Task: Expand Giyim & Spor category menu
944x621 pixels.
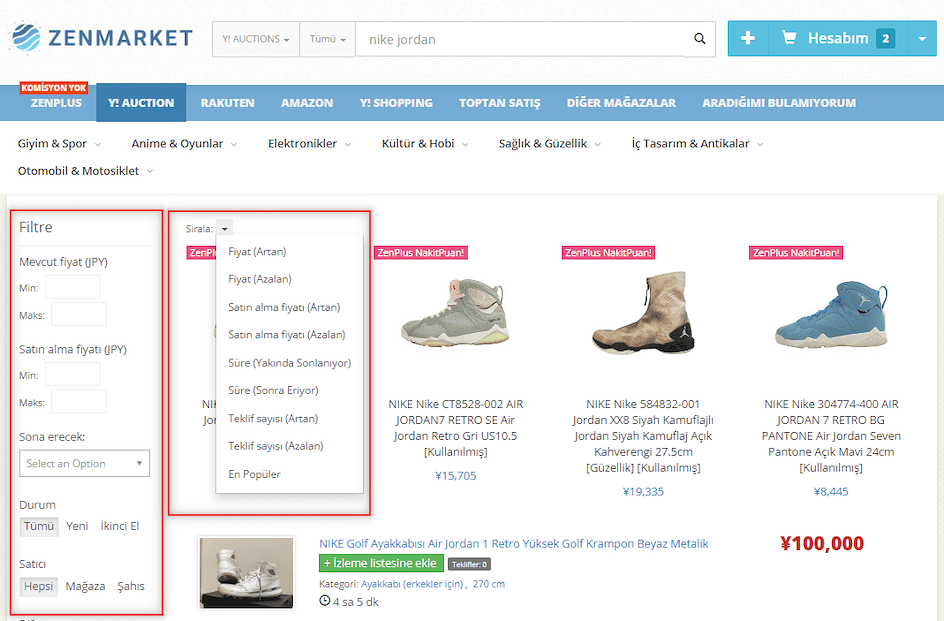Action: (x=59, y=143)
